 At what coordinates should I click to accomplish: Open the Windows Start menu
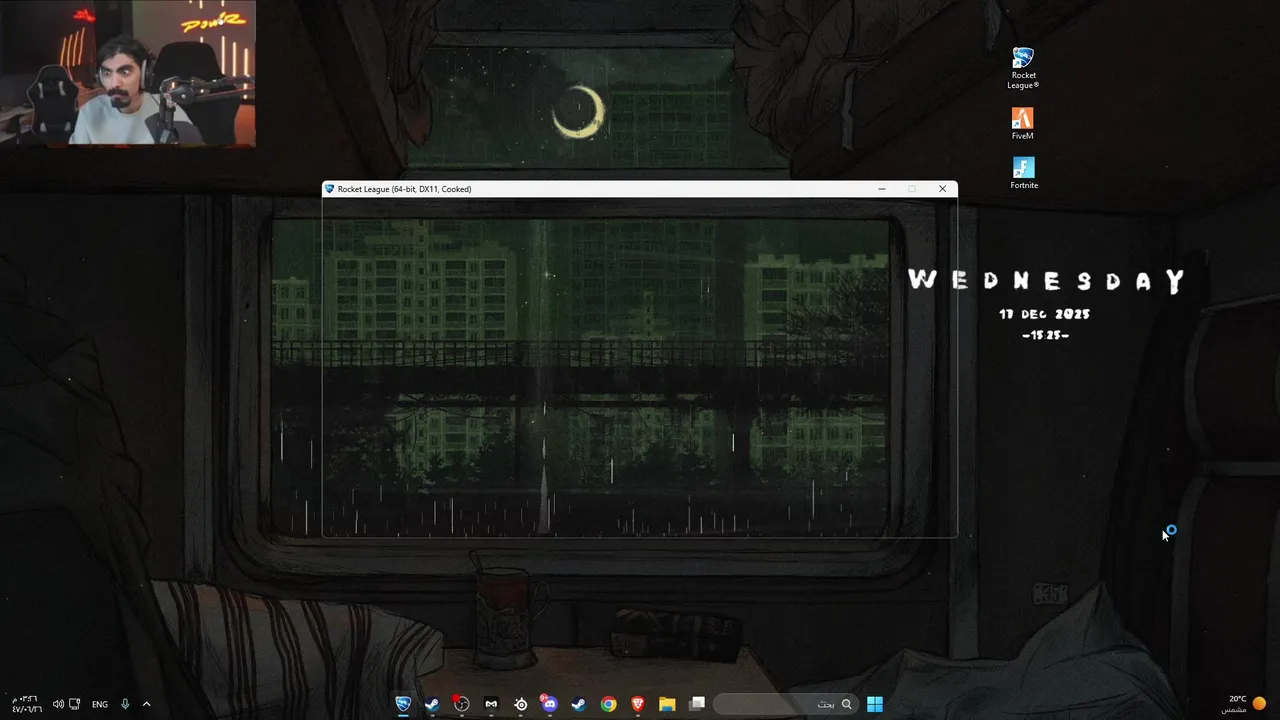coord(875,704)
